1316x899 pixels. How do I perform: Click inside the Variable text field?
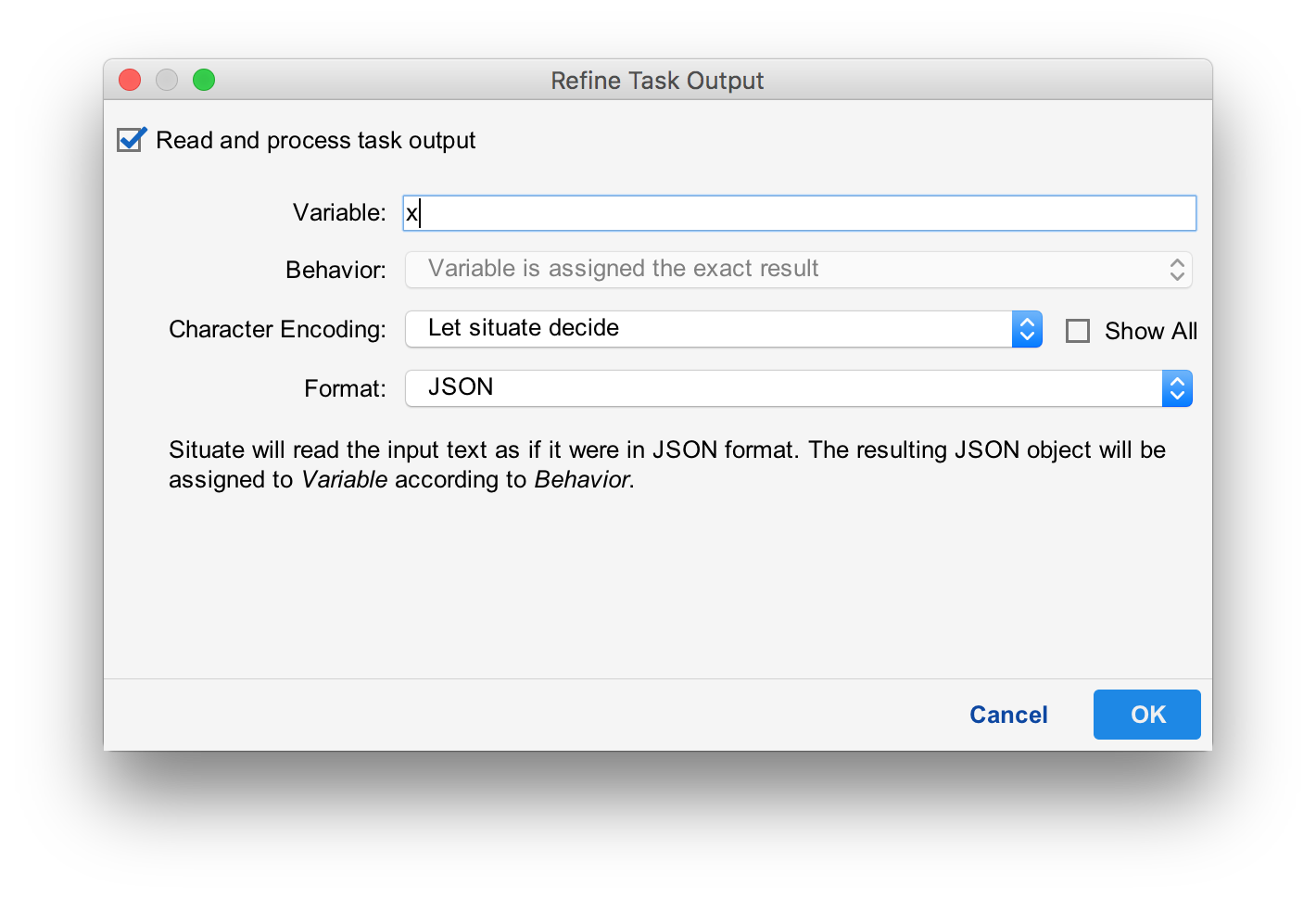pyautogui.click(x=797, y=212)
